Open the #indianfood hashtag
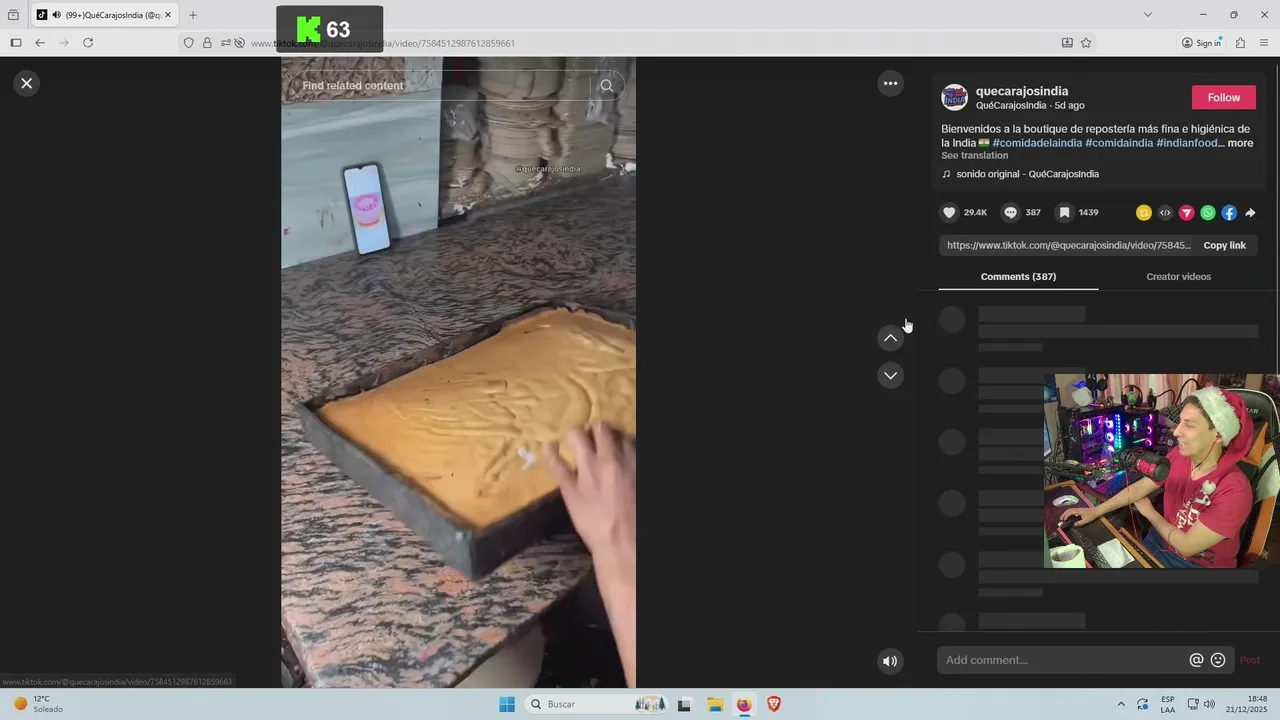 tap(1187, 143)
